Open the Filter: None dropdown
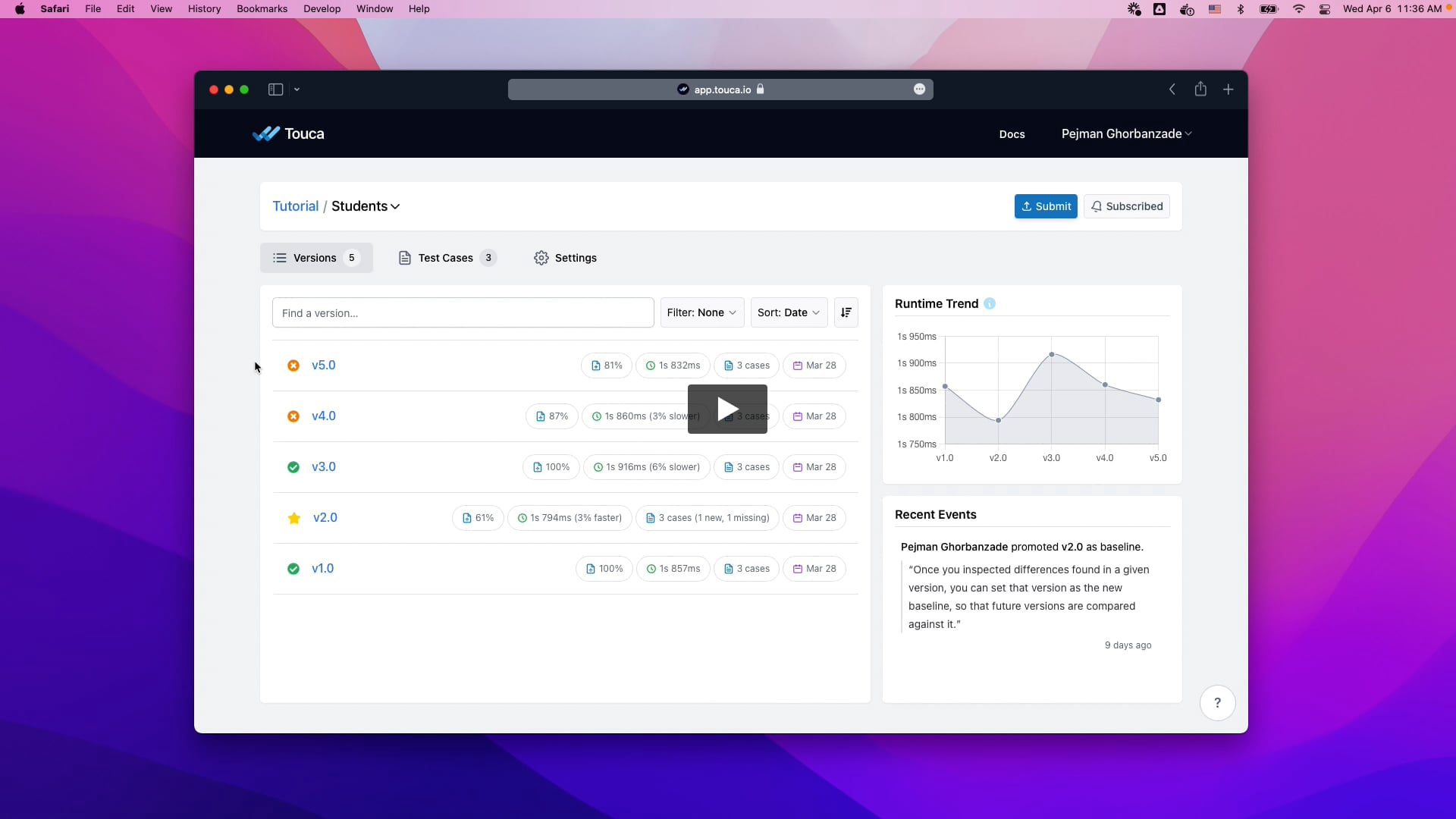Image resolution: width=1456 pixels, height=819 pixels. [x=701, y=312]
